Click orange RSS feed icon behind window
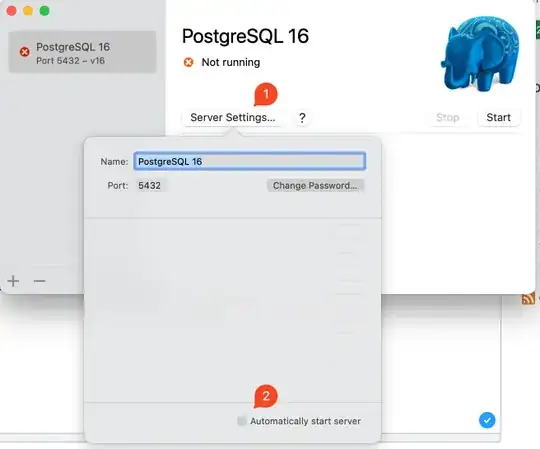 click(528, 298)
